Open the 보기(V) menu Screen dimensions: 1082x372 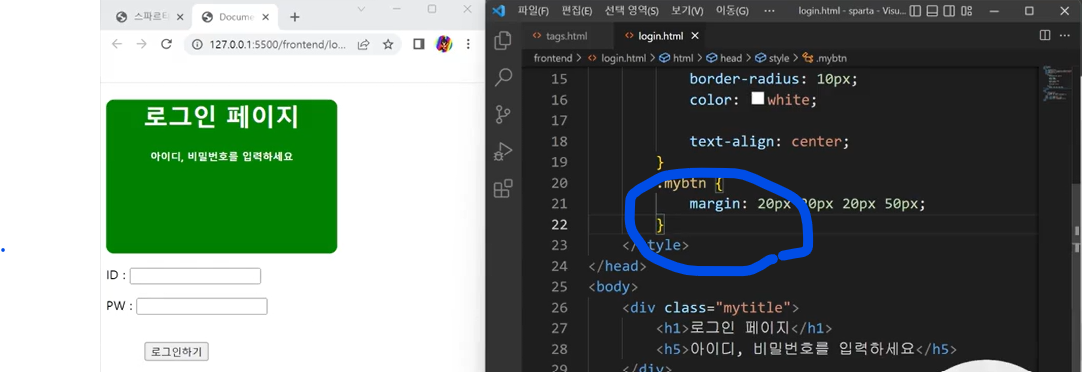pos(687,10)
